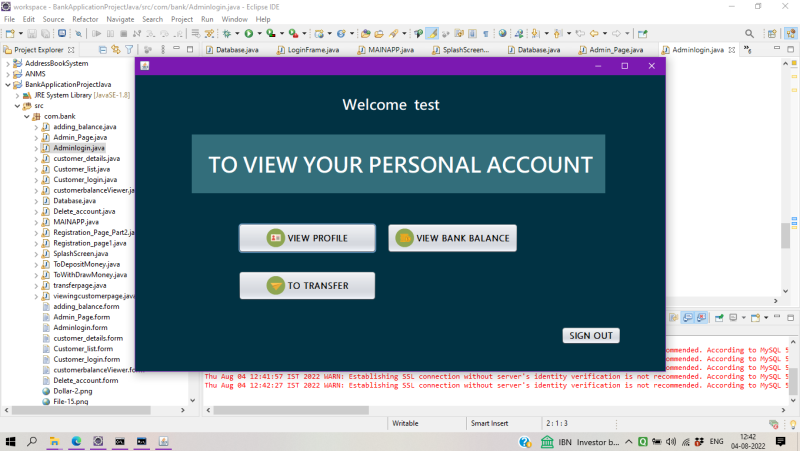
Task: Toggle Block Selection Mode in toolbar
Action: [x=472, y=34]
